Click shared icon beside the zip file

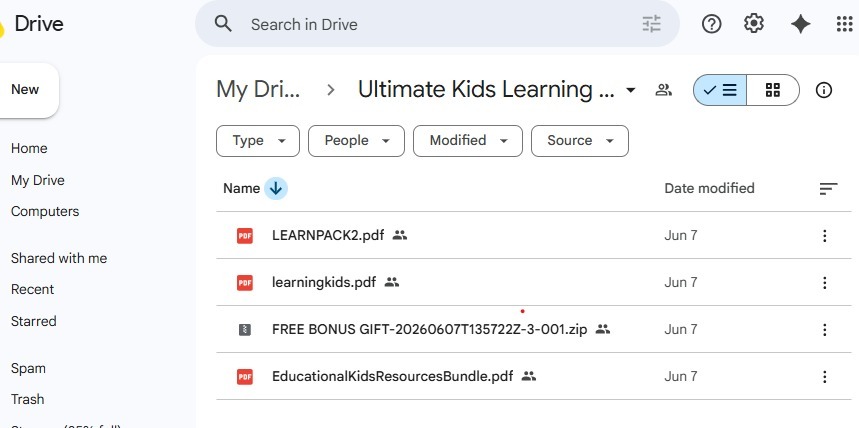[x=603, y=329]
